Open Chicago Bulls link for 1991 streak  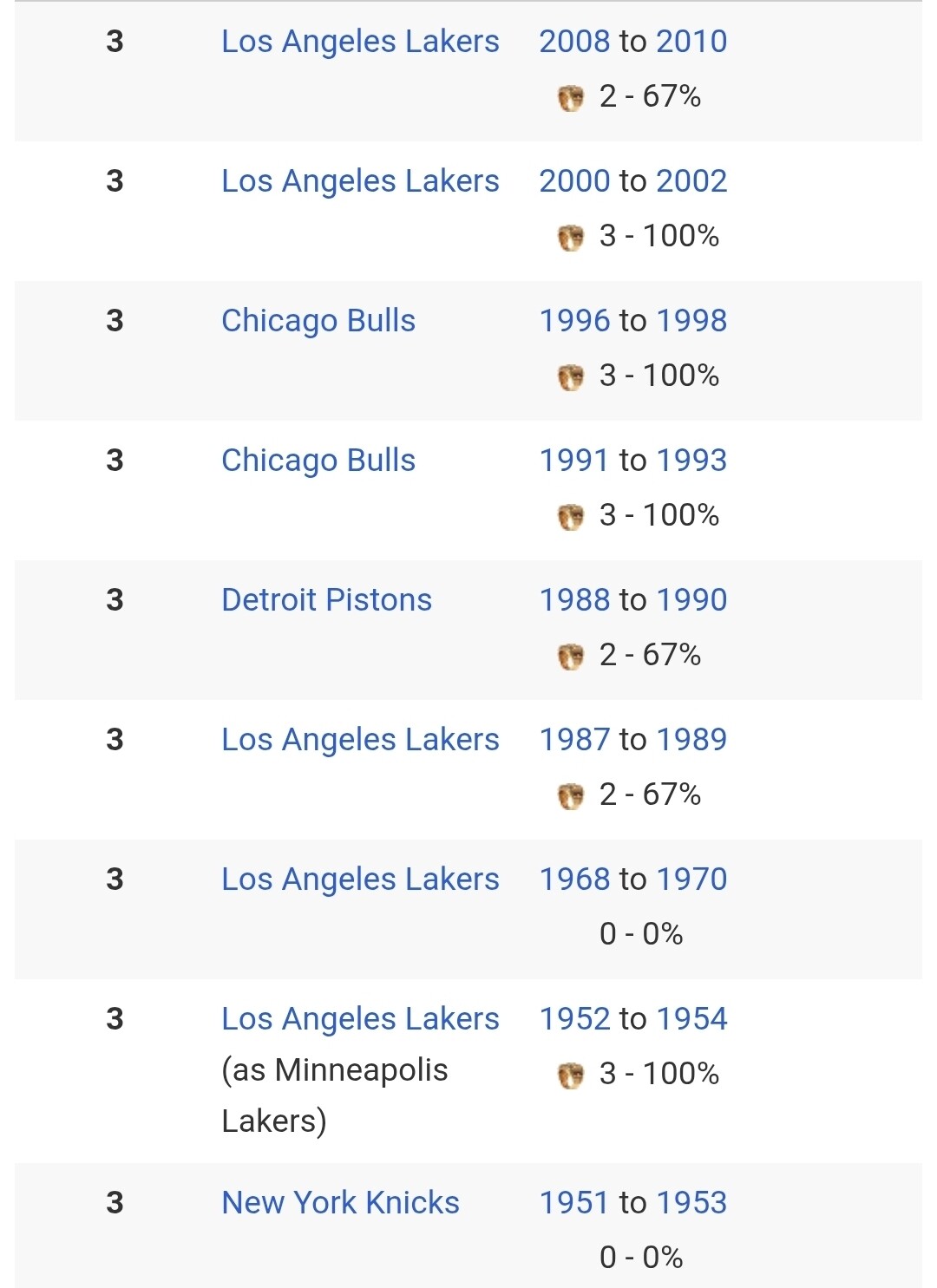coord(318,461)
